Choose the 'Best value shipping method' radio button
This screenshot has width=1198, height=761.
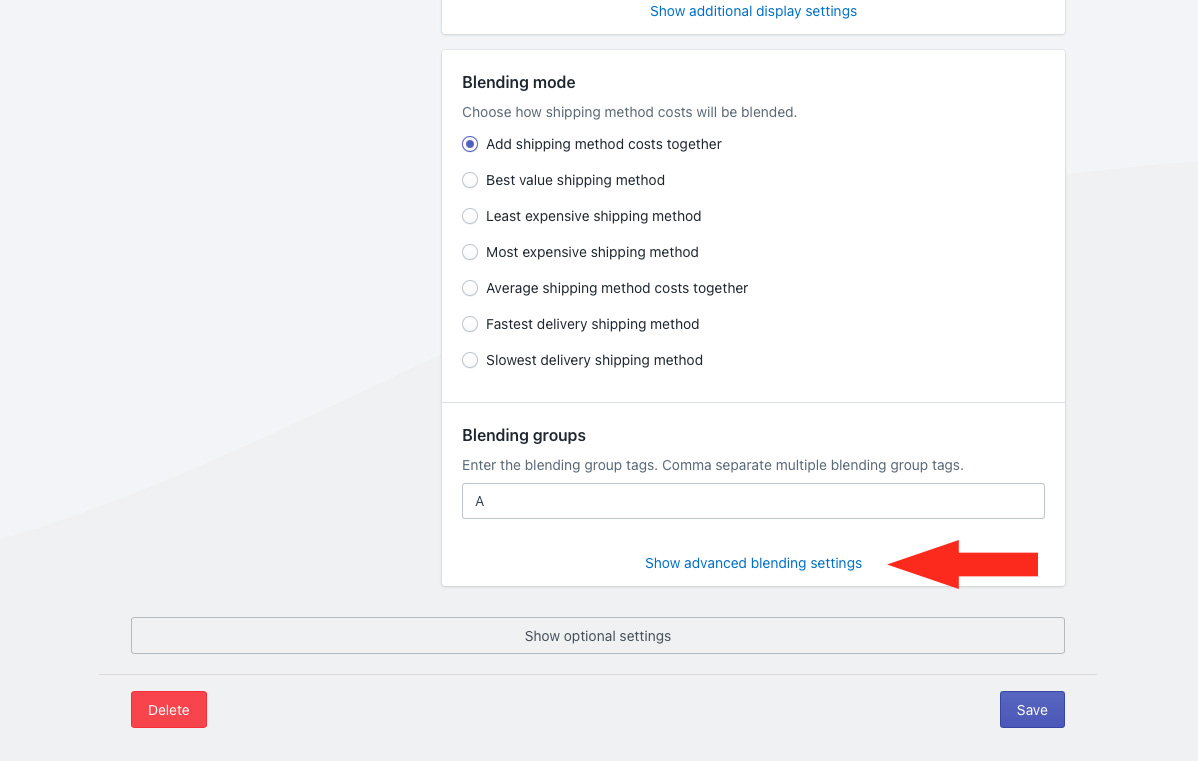click(470, 180)
